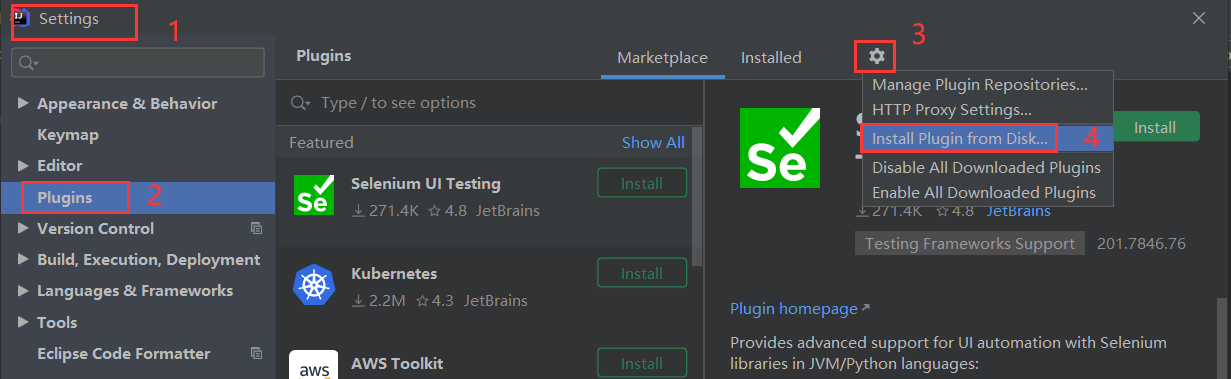Screen dimensions: 1231x379
Task: Click the Plugins page heading
Action: (324, 56)
